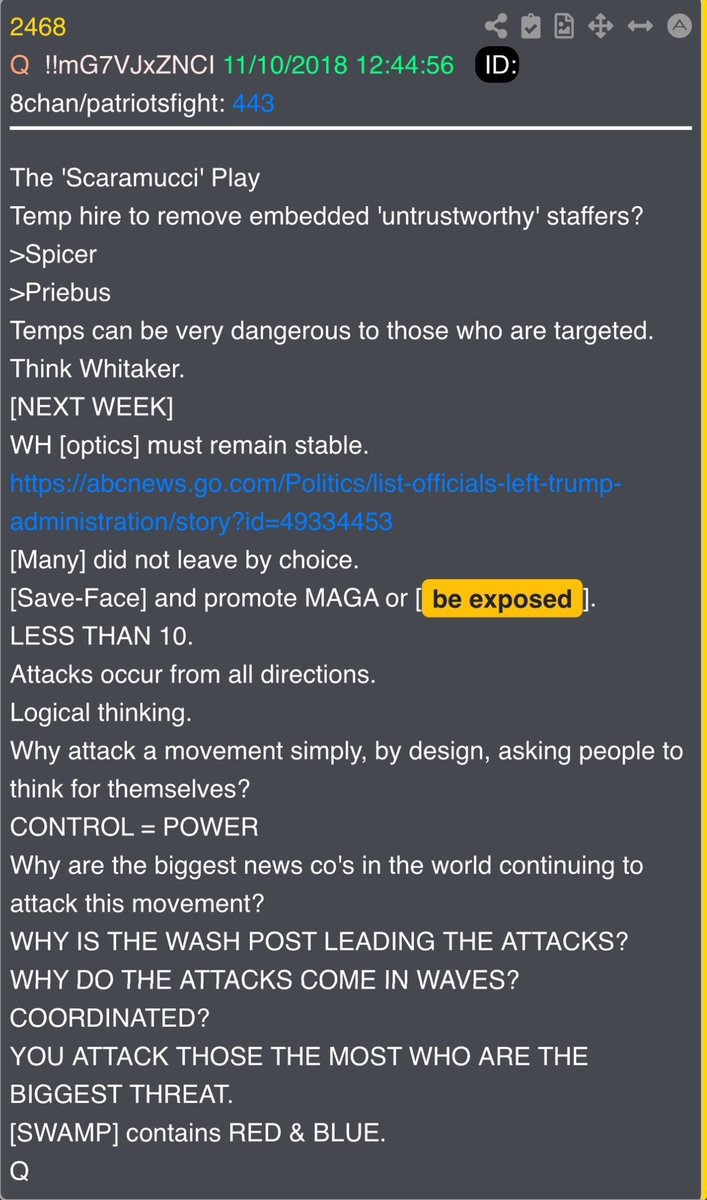Screen dimensions: 707x1200
Task: Click the Q author name
Action: point(20,65)
